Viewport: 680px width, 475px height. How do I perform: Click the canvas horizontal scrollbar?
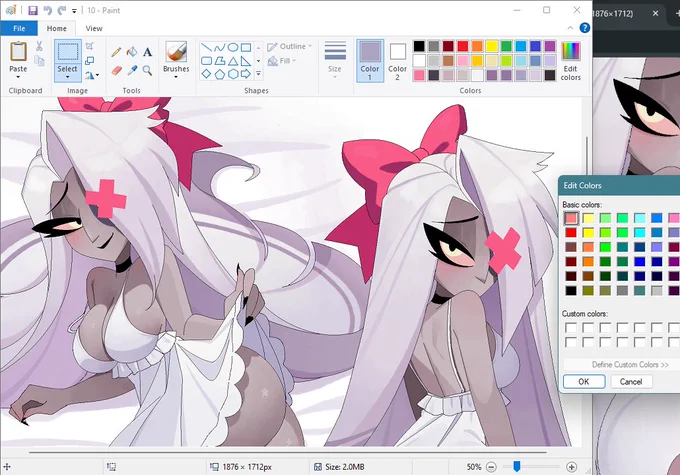tap(288, 452)
